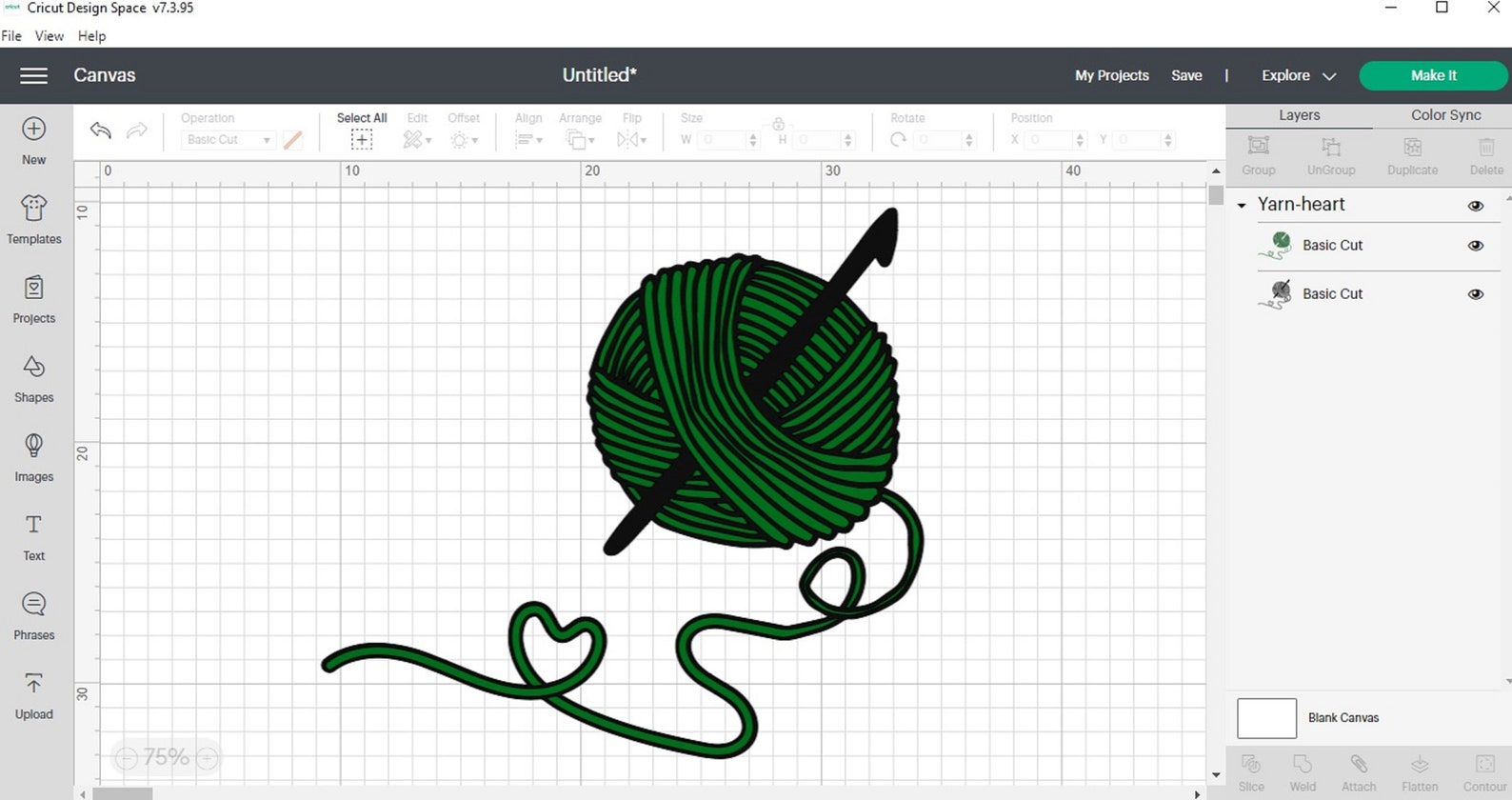Upload an image file
Image resolution: width=1512 pixels, height=800 pixels.
pos(33,695)
